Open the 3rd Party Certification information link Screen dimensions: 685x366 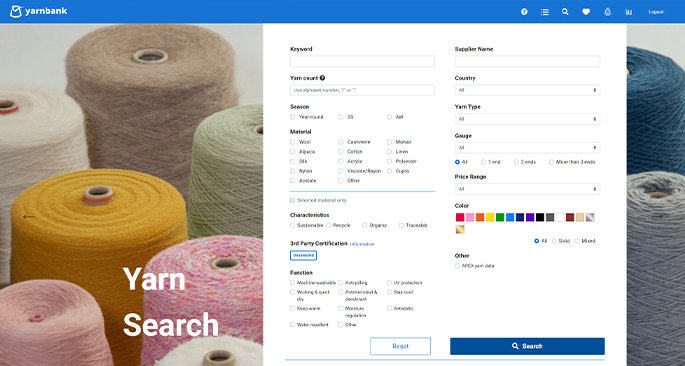tap(362, 244)
